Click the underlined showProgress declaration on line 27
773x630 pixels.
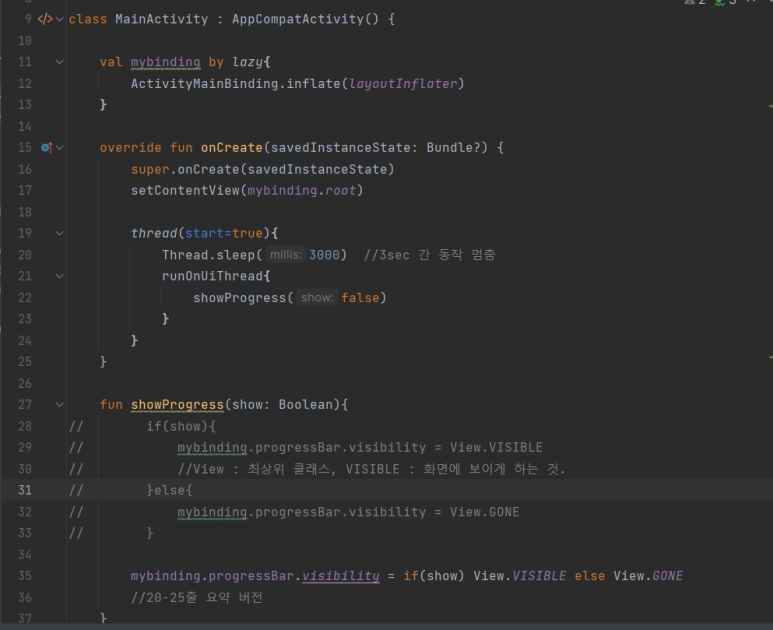177,405
